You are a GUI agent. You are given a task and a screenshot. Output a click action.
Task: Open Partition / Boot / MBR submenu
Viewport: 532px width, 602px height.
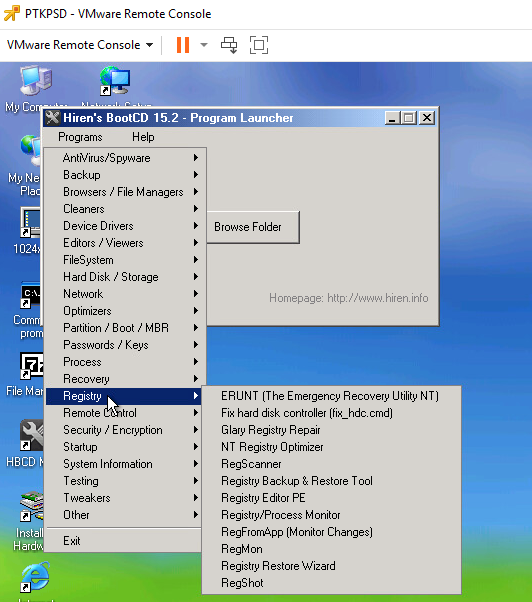click(x=126, y=328)
